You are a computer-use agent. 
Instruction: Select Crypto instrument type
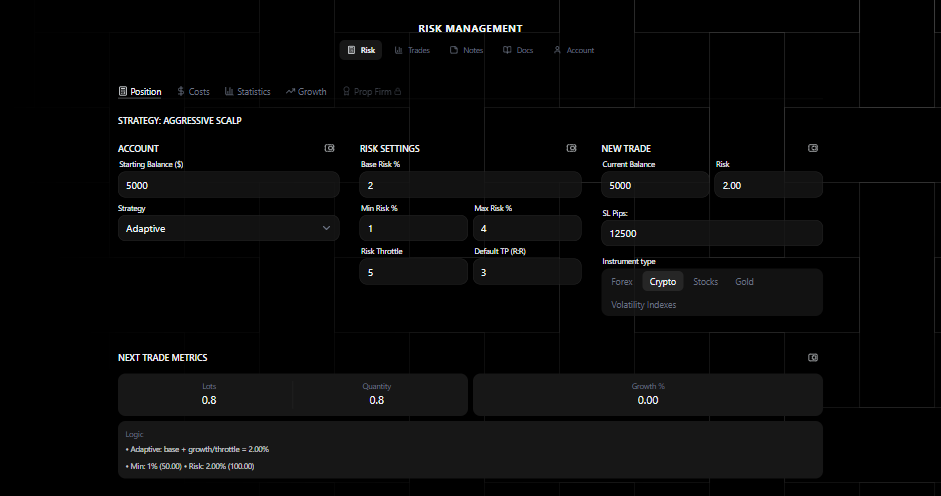(x=663, y=282)
